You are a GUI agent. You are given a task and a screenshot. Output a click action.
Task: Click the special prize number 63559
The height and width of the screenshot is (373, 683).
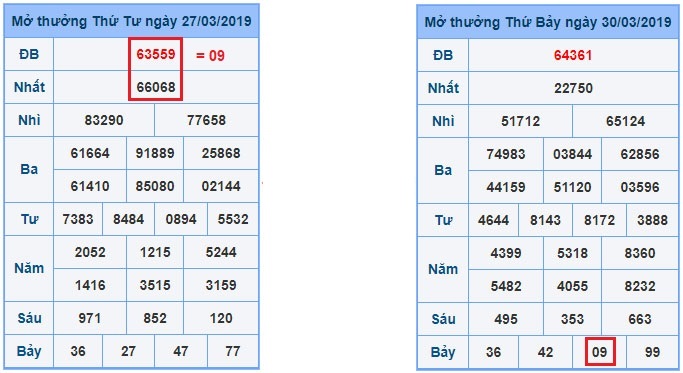click(x=156, y=54)
